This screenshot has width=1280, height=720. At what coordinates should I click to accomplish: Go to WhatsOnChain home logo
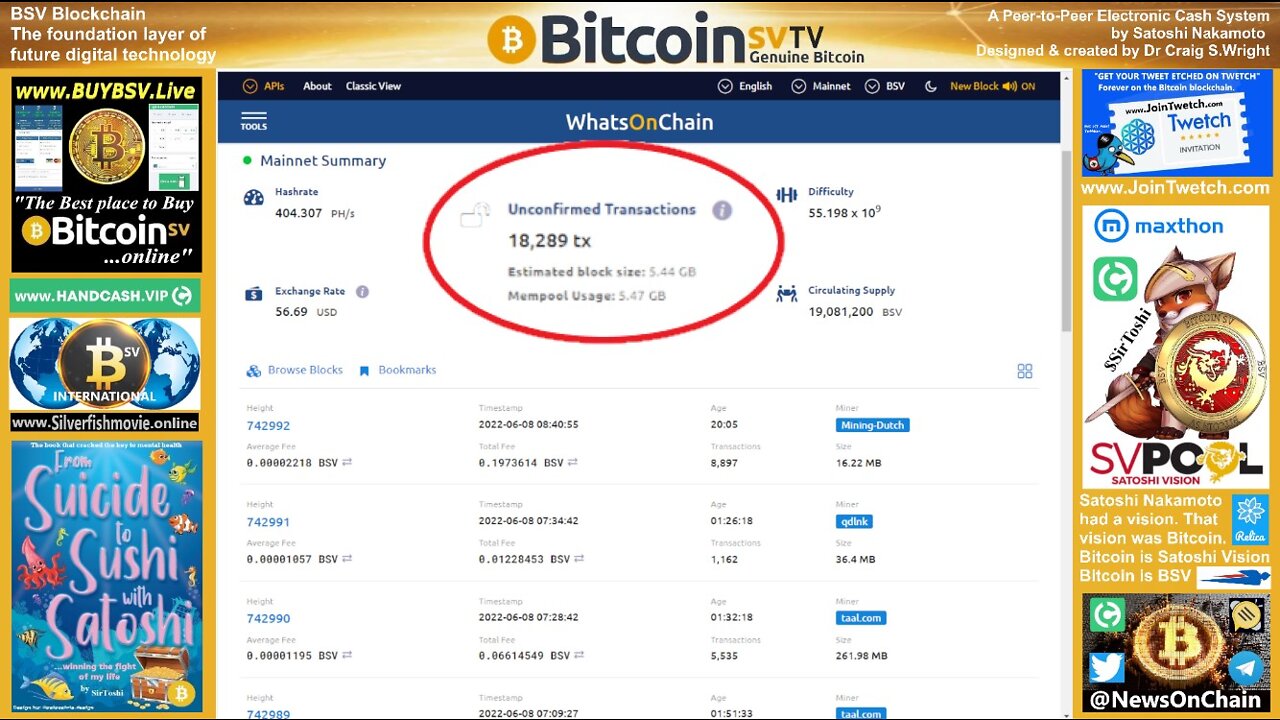point(639,122)
